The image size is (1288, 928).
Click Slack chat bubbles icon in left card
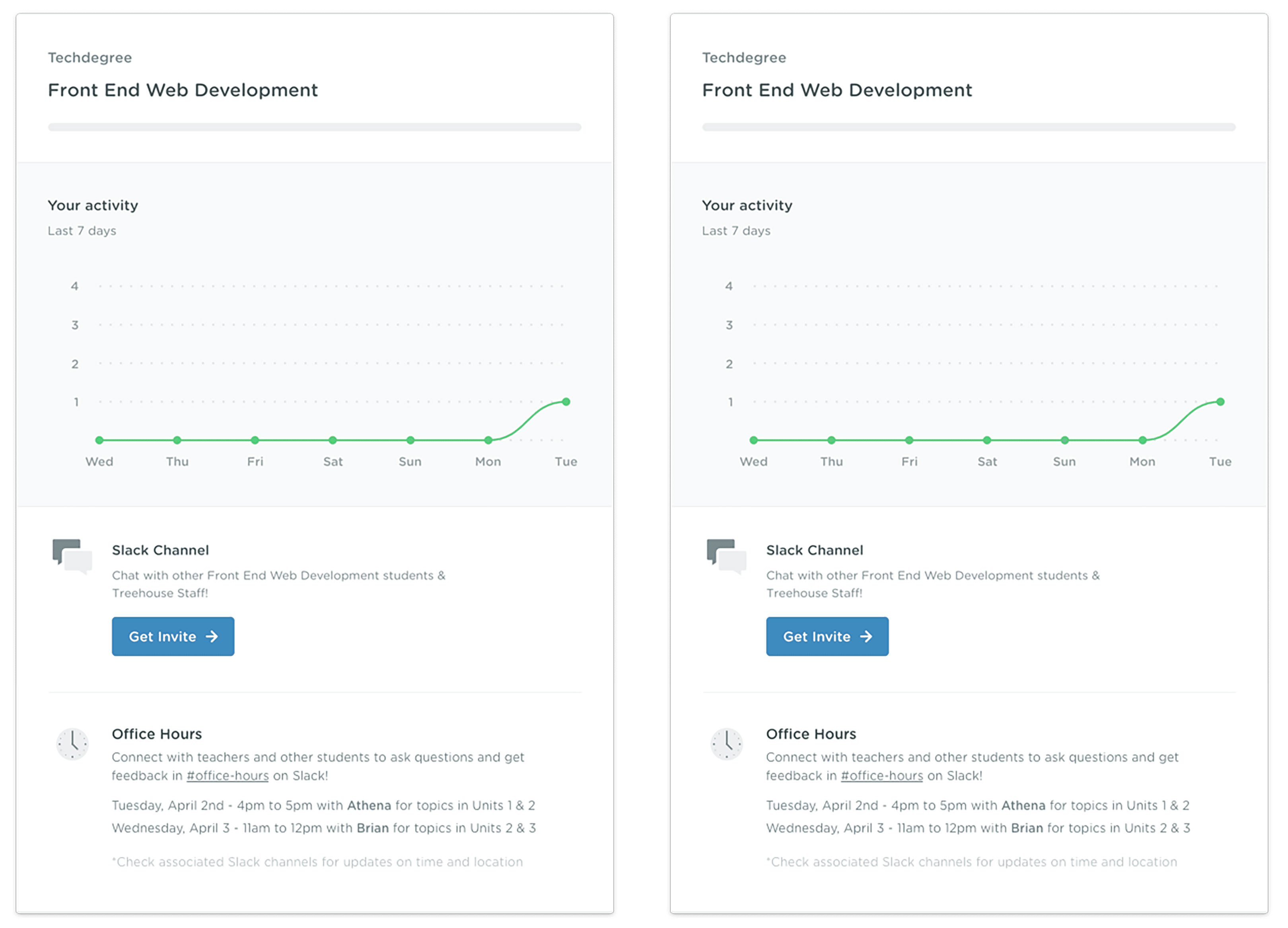(x=72, y=556)
